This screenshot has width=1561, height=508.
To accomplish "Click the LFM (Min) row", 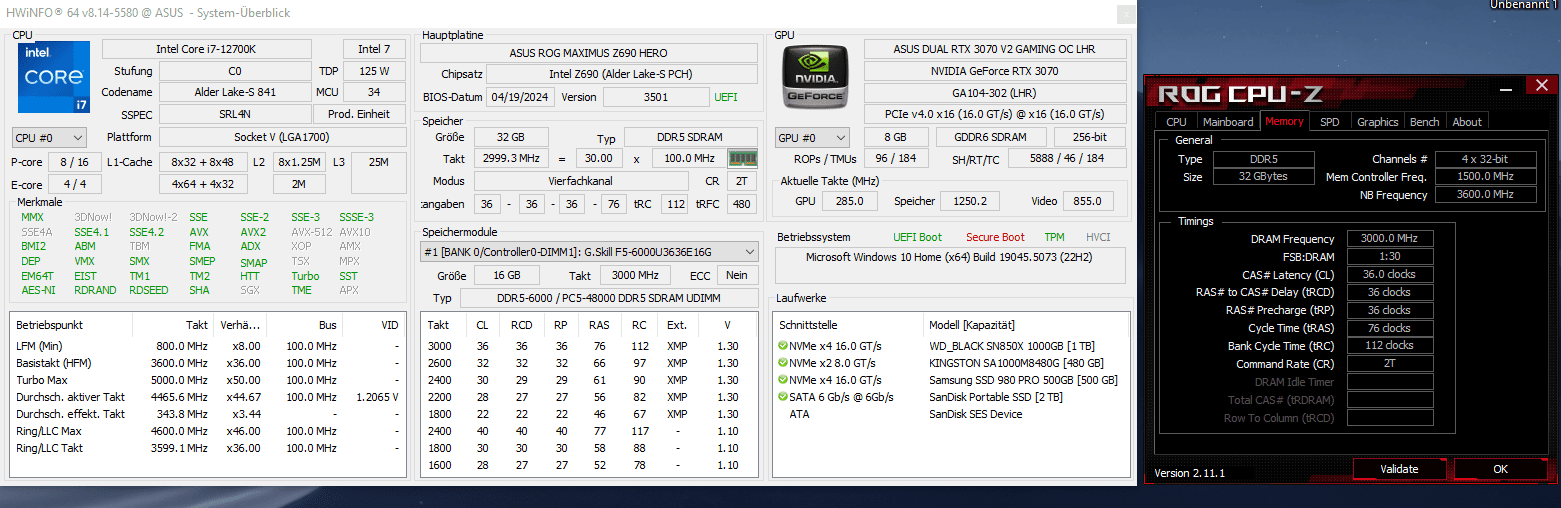I will (x=209, y=345).
